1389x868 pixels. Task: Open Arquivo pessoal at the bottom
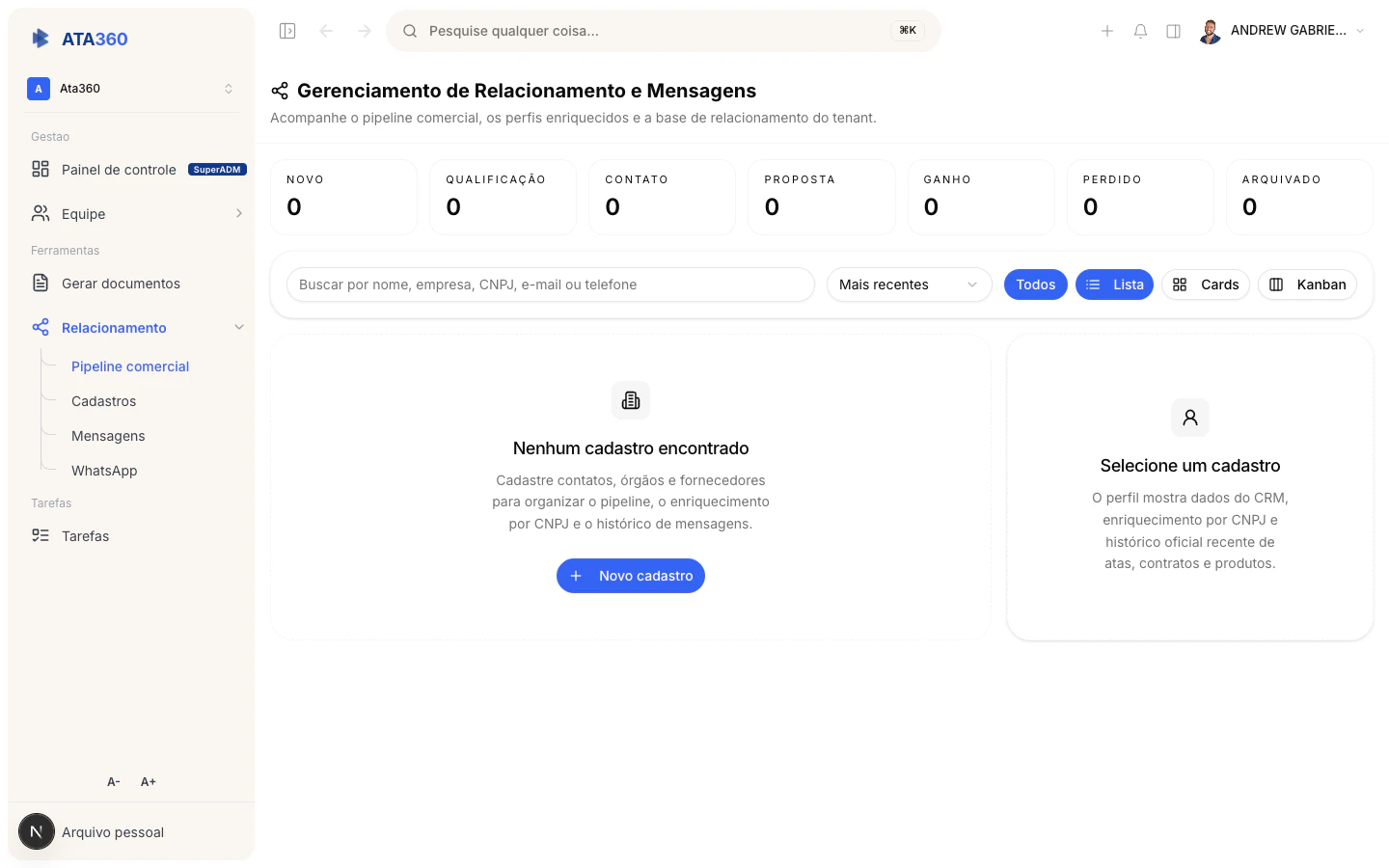[x=113, y=831]
